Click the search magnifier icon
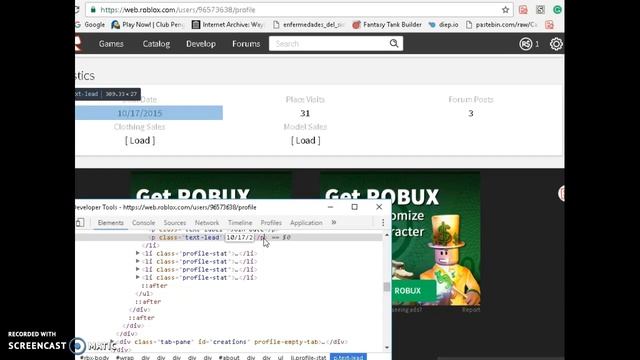The height and width of the screenshot is (360, 640). pos(394,43)
